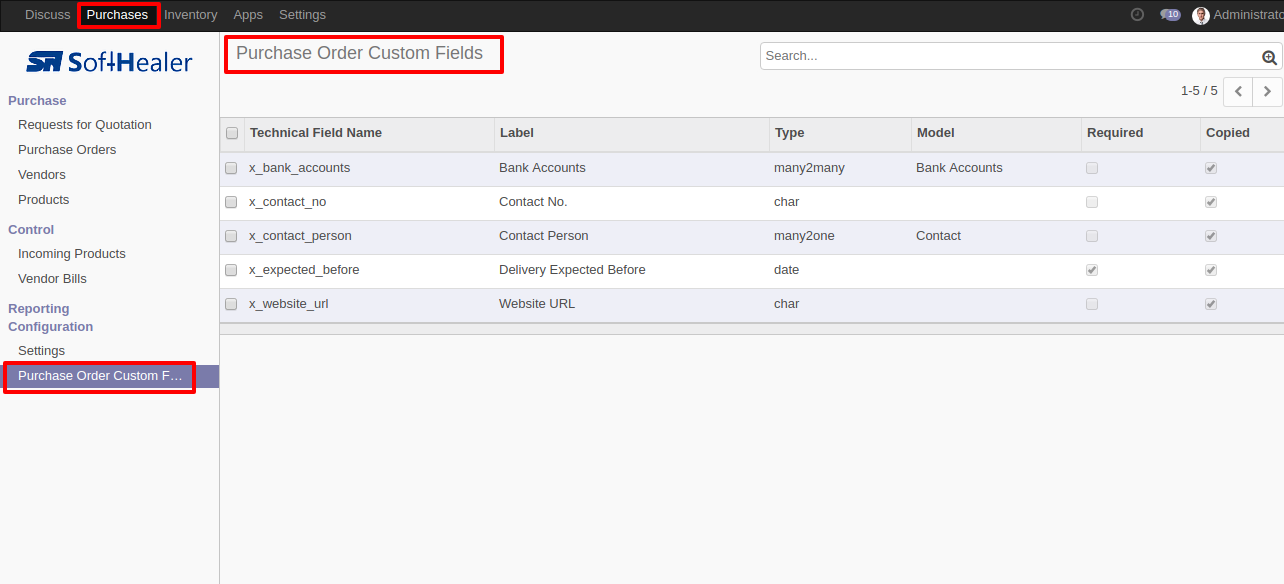Tick the x_bank_accounts row checkbox
This screenshot has width=1284, height=584.
[x=231, y=168]
